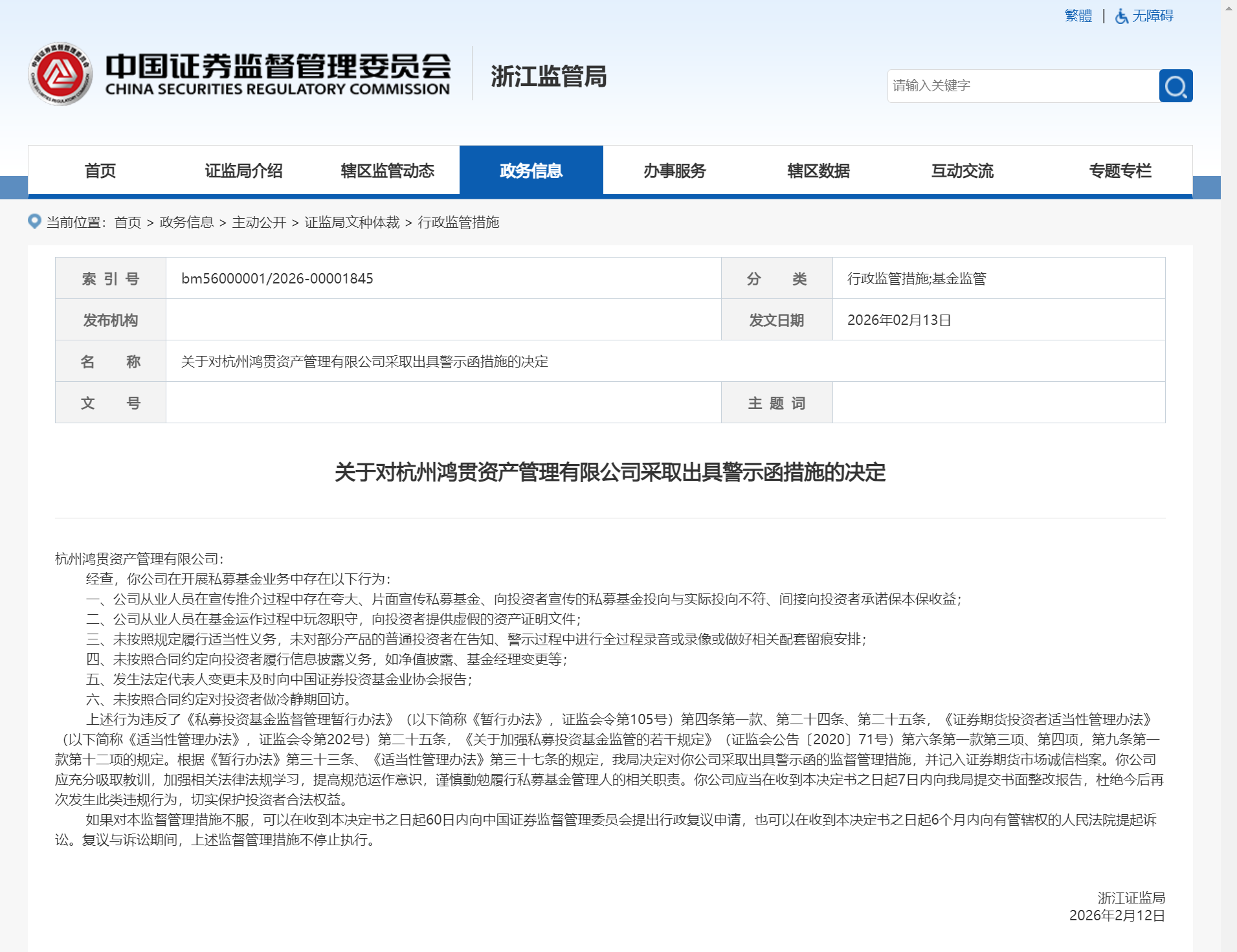Click the location pin icon
Viewport: 1237px width, 952px height.
34,221
